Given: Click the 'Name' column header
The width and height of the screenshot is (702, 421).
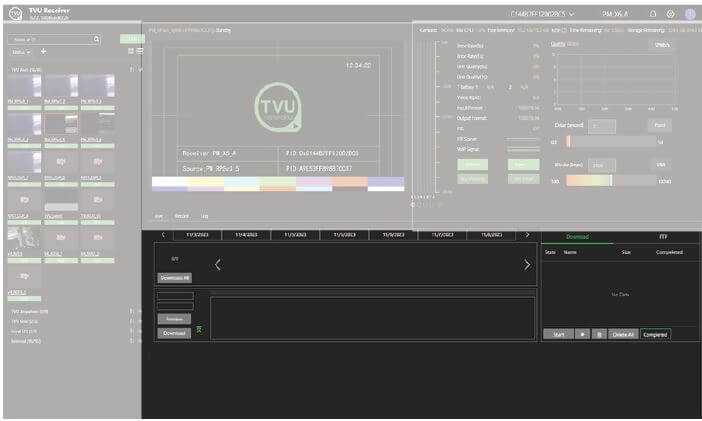Looking at the screenshot, I should 569,252.
